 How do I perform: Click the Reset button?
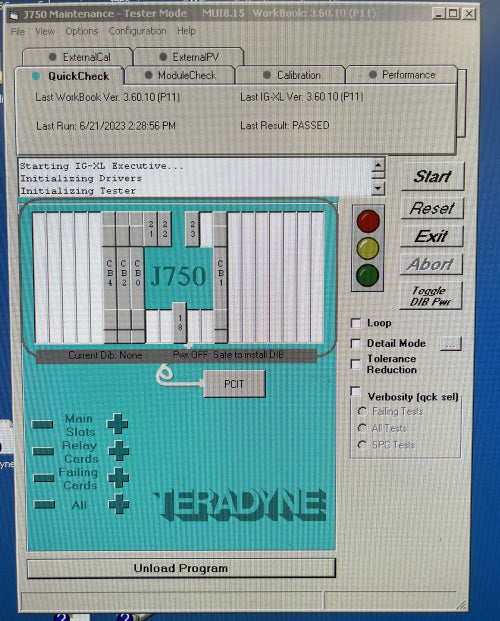point(432,208)
